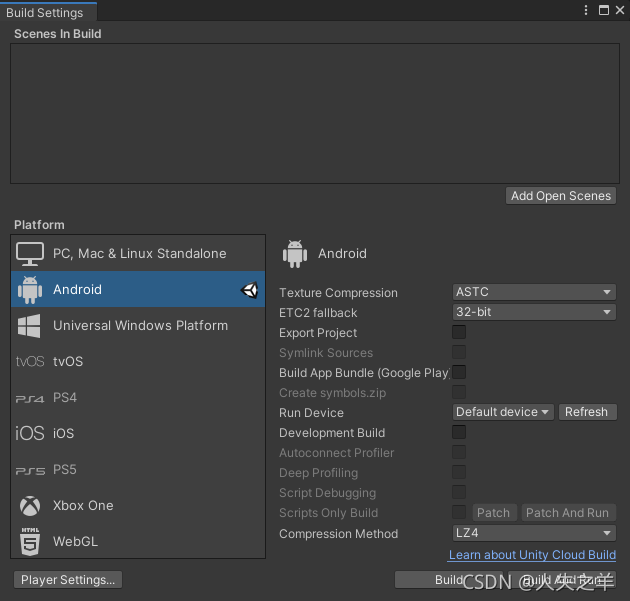The height and width of the screenshot is (601, 630).
Task: Click the PS5 logo icon
Action: [30, 470]
